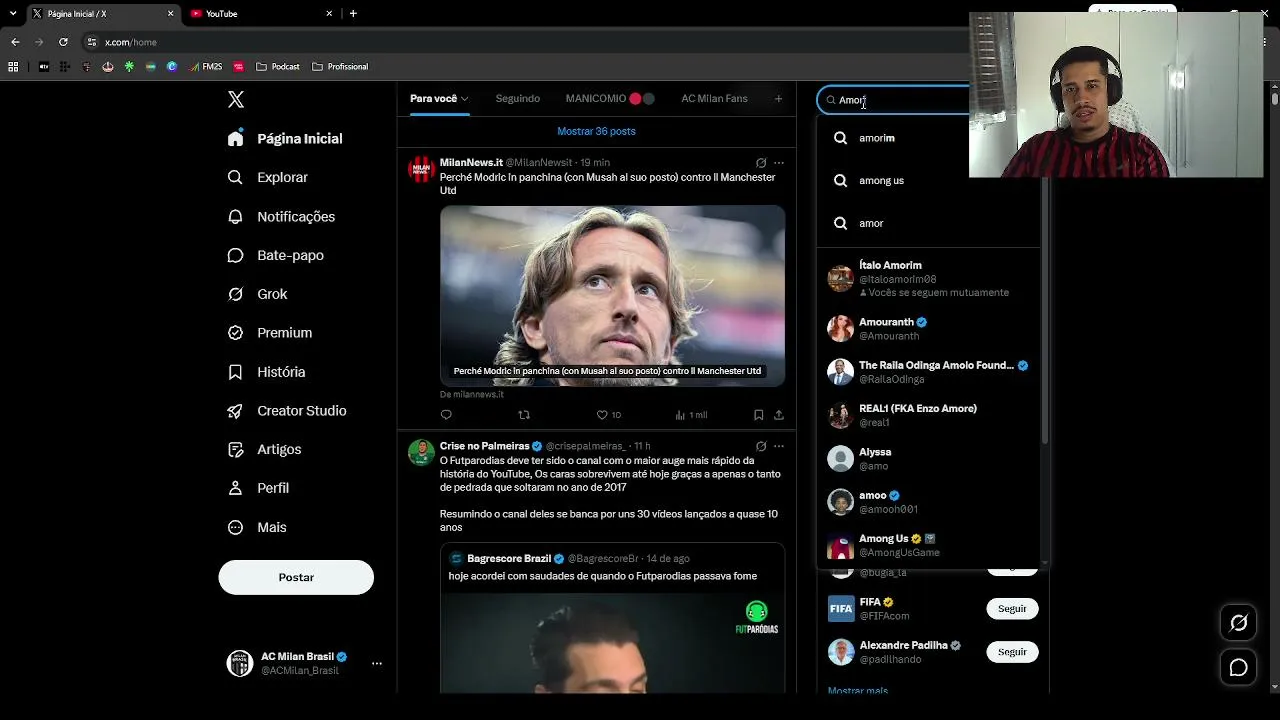Open The Raila Odinga Amolo Foundation result
The image size is (1280, 720).
pyautogui.click(x=929, y=372)
